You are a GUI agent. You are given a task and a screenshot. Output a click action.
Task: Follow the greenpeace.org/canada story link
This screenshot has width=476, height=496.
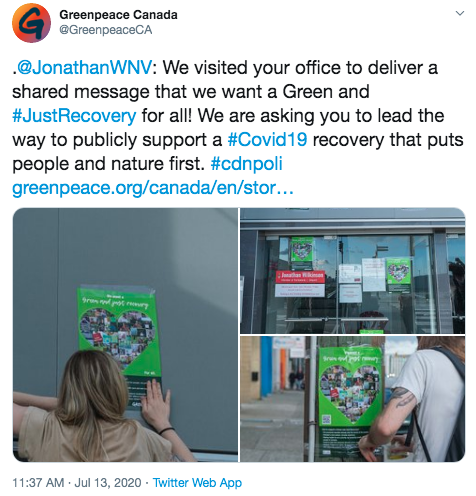point(153,188)
